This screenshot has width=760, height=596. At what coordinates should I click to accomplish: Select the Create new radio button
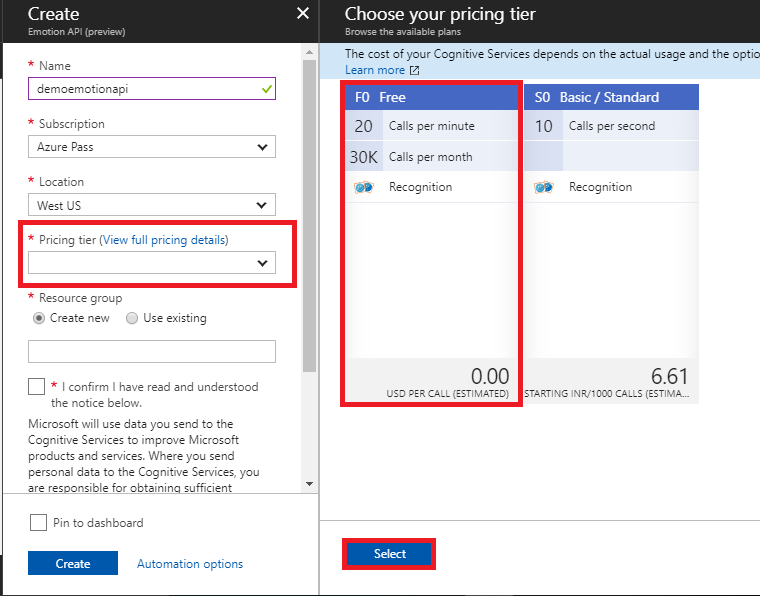[39, 318]
